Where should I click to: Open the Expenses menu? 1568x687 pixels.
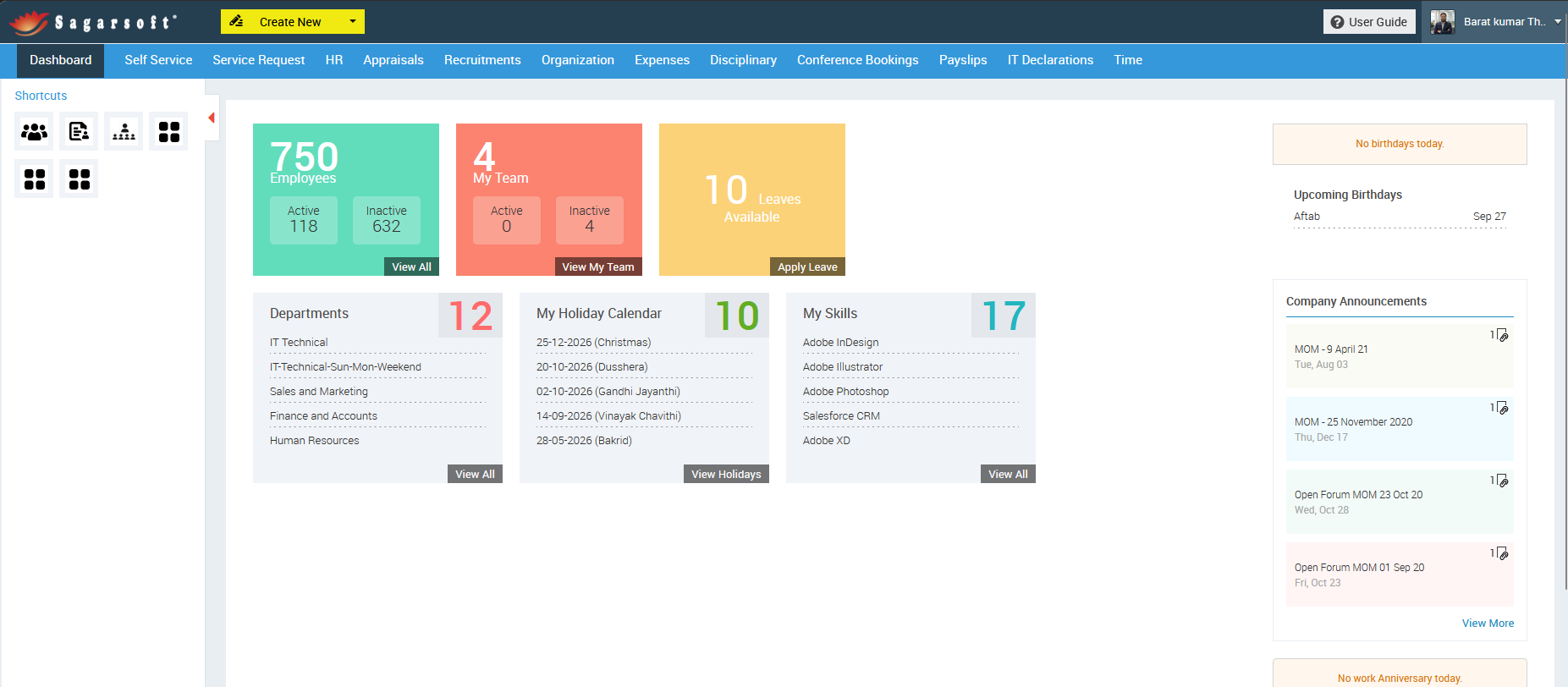662,60
